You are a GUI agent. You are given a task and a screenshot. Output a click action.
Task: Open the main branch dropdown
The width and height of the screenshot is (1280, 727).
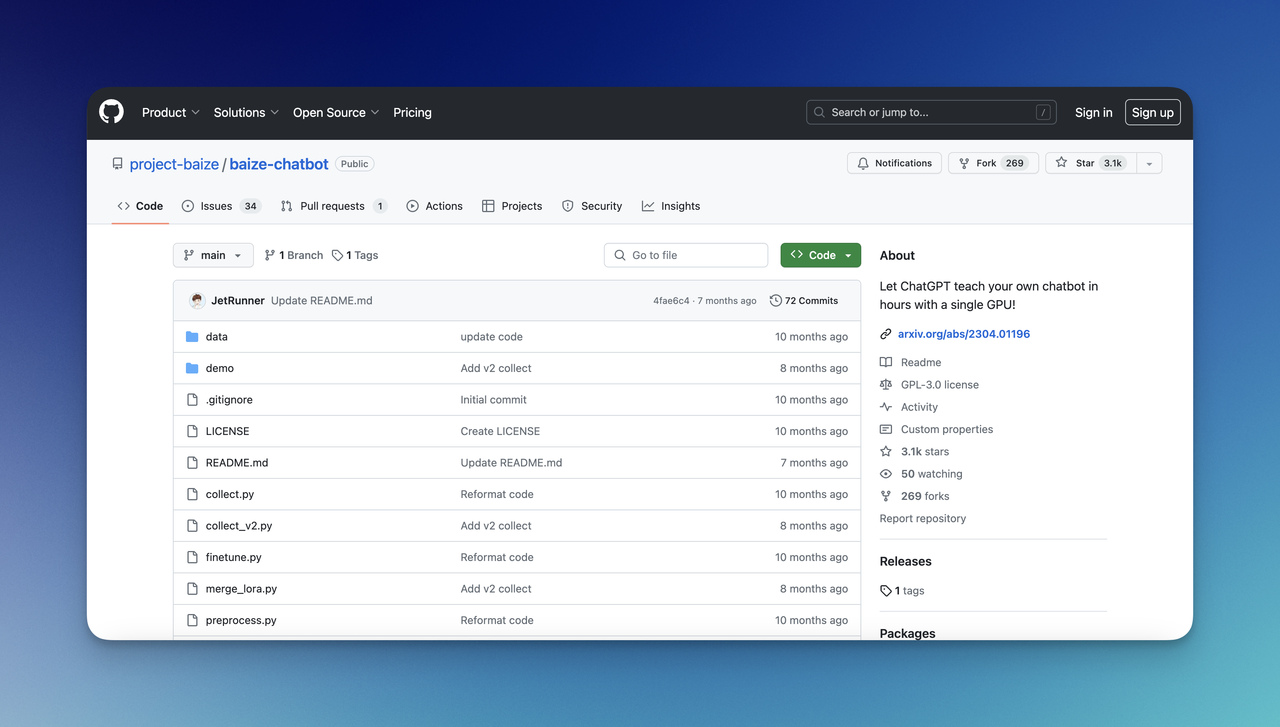pyautogui.click(x=212, y=255)
